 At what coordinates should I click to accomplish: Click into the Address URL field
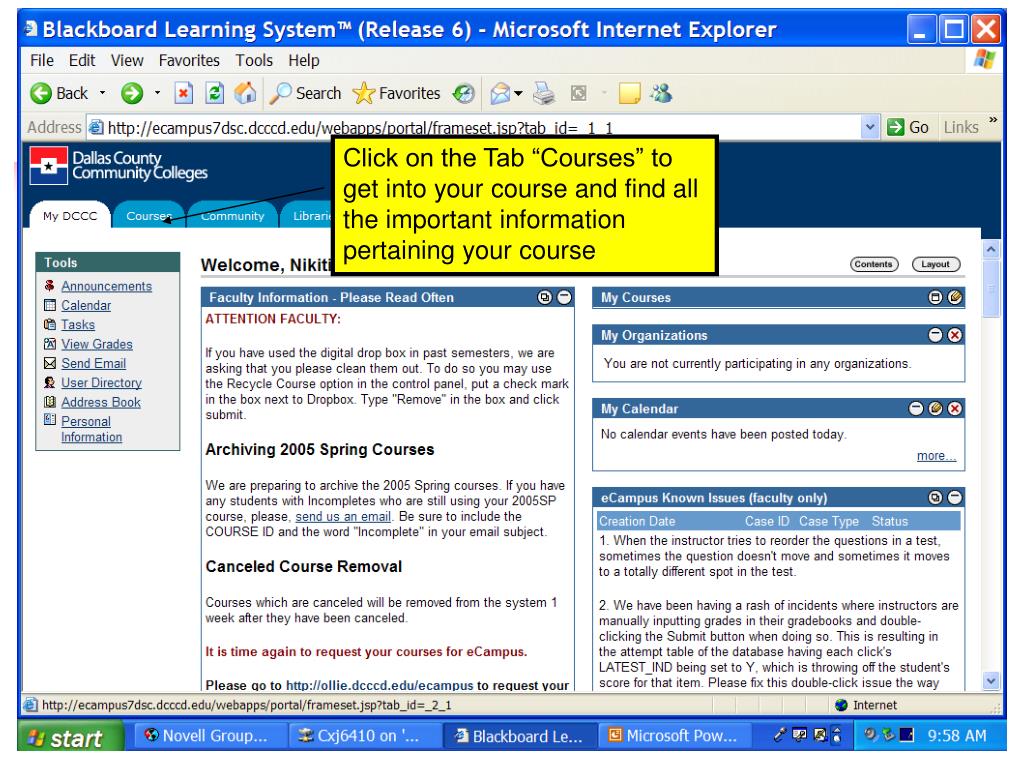(x=475, y=127)
